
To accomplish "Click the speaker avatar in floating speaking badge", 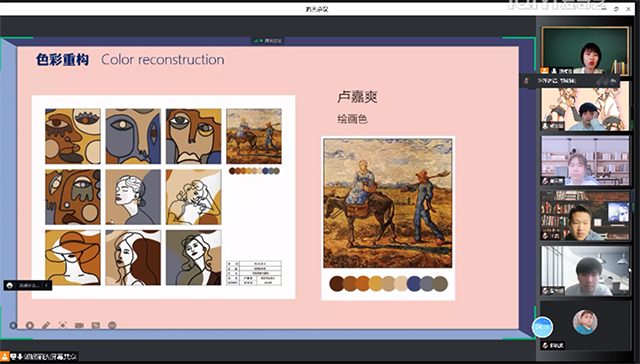I will [10, 286].
